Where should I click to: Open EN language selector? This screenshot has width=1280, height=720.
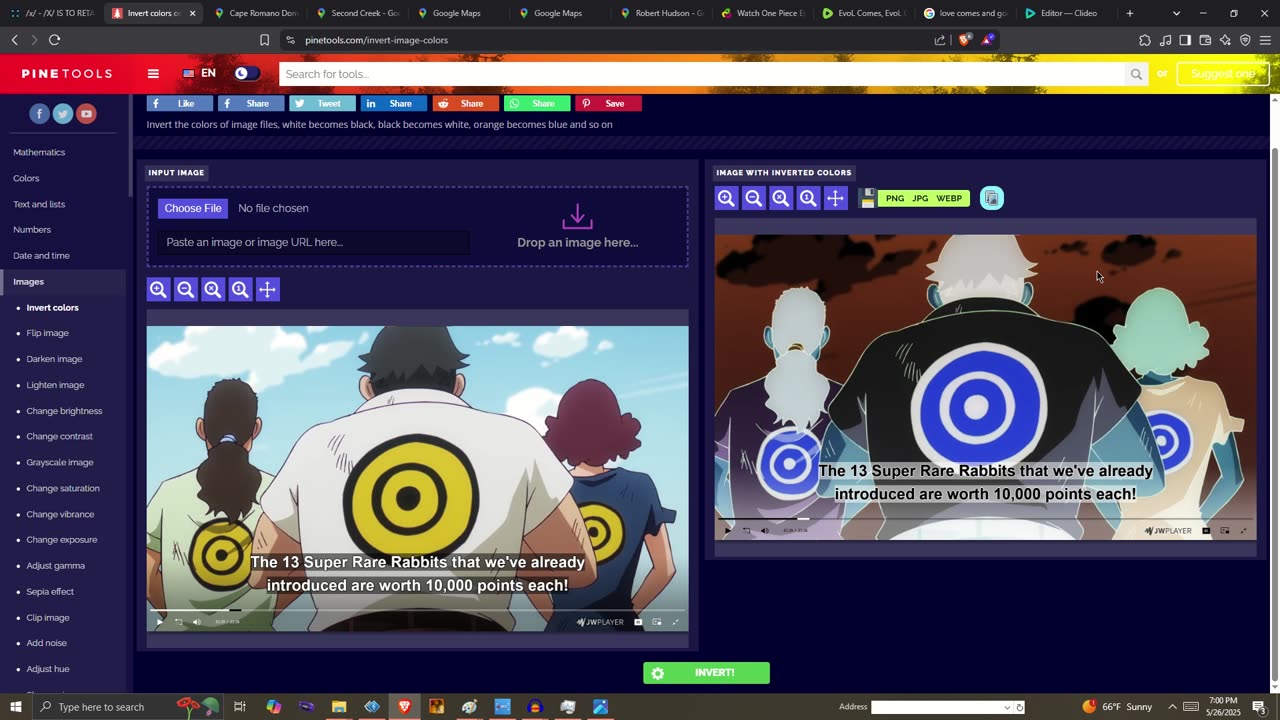(x=199, y=73)
